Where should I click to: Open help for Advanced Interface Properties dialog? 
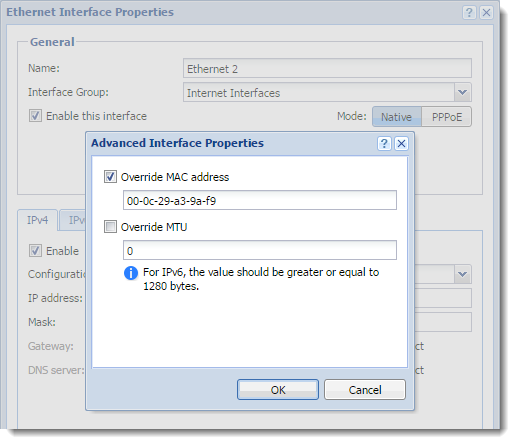[x=384, y=144]
